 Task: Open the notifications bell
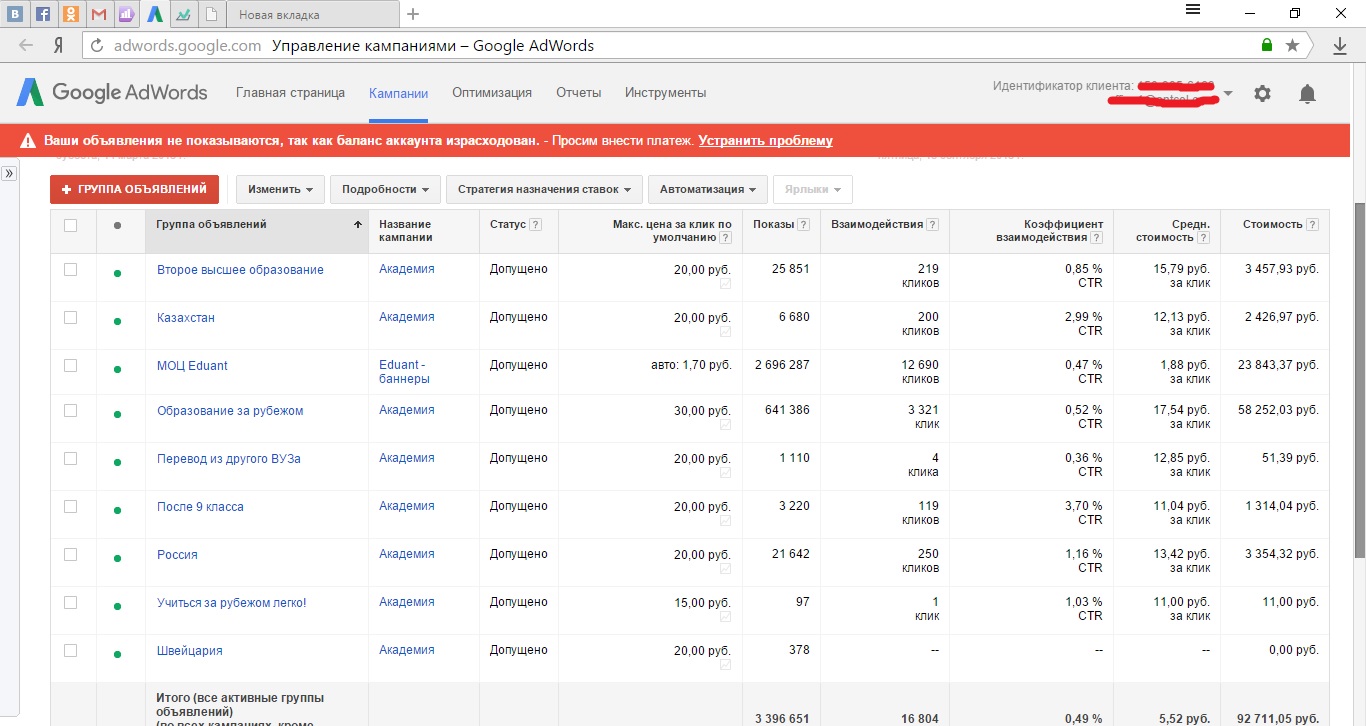click(1307, 94)
